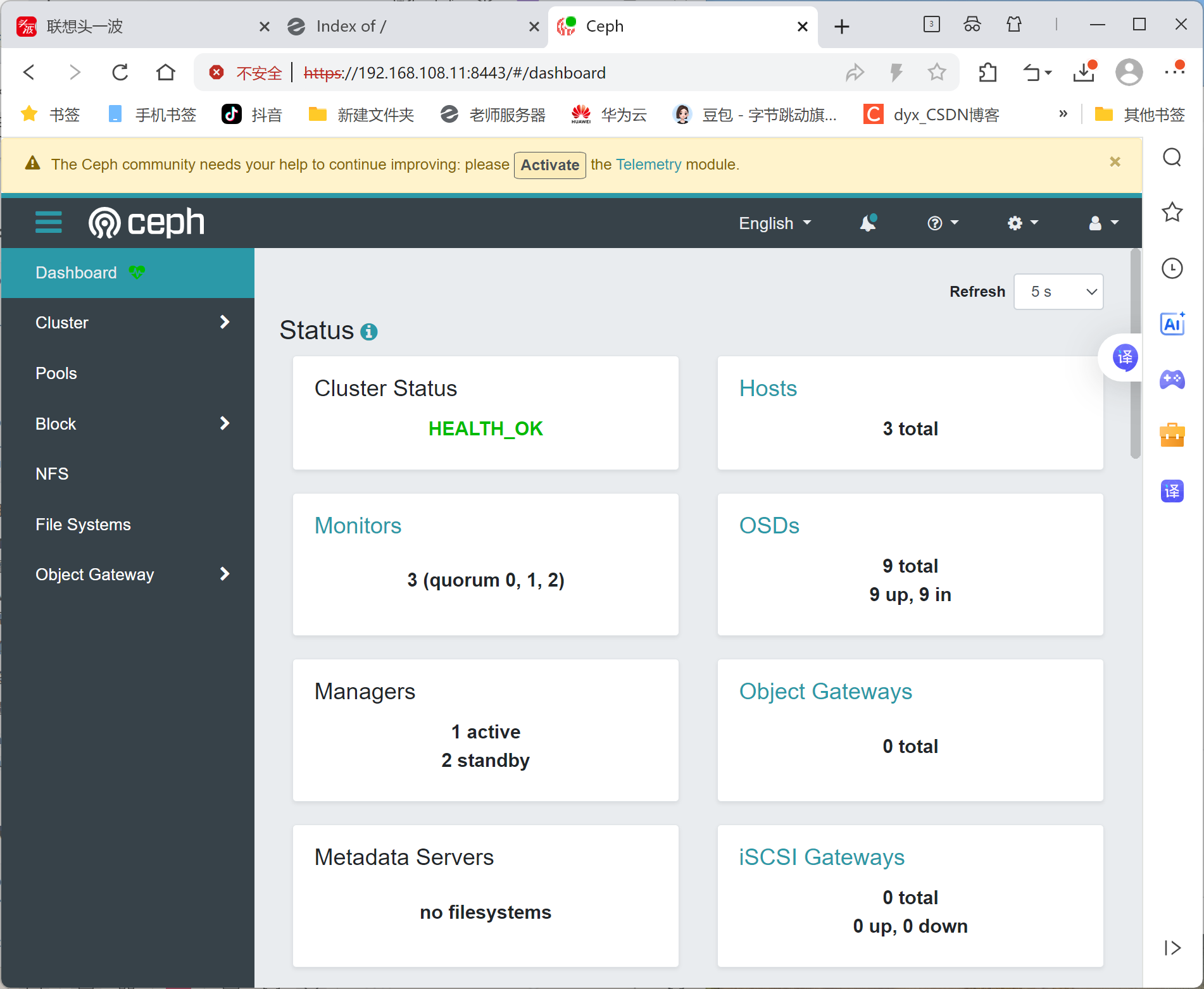Viewport: 1204px width, 989px height.
Task: Open the dyx_CSDN博客 bookmark
Action: [931, 115]
